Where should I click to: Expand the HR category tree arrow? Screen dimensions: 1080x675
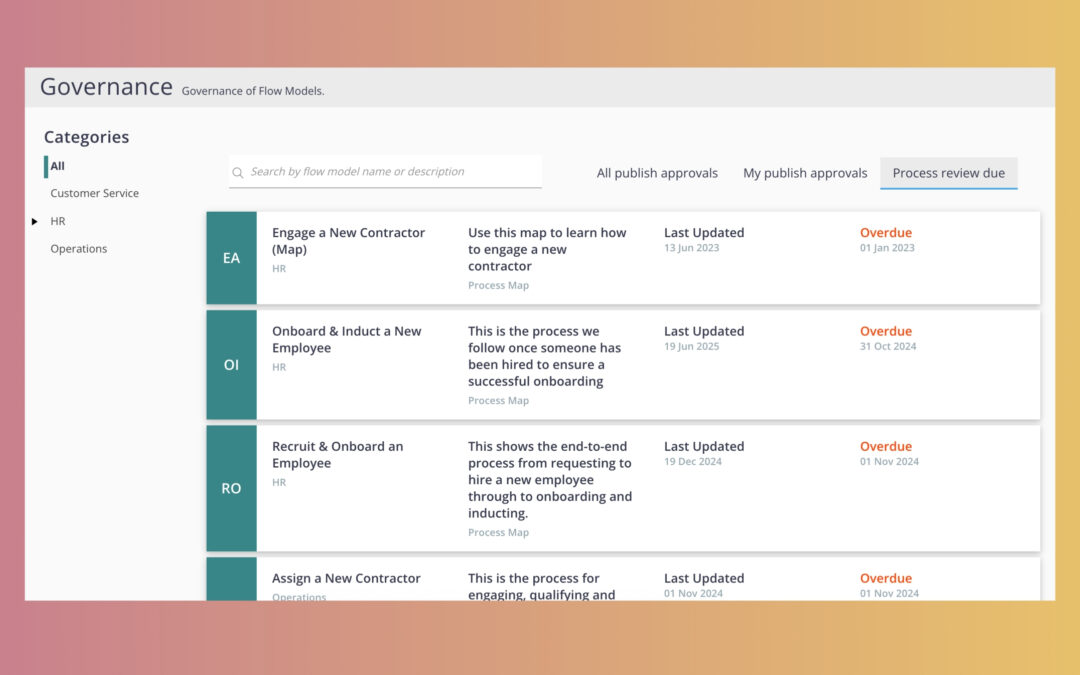pos(35,221)
